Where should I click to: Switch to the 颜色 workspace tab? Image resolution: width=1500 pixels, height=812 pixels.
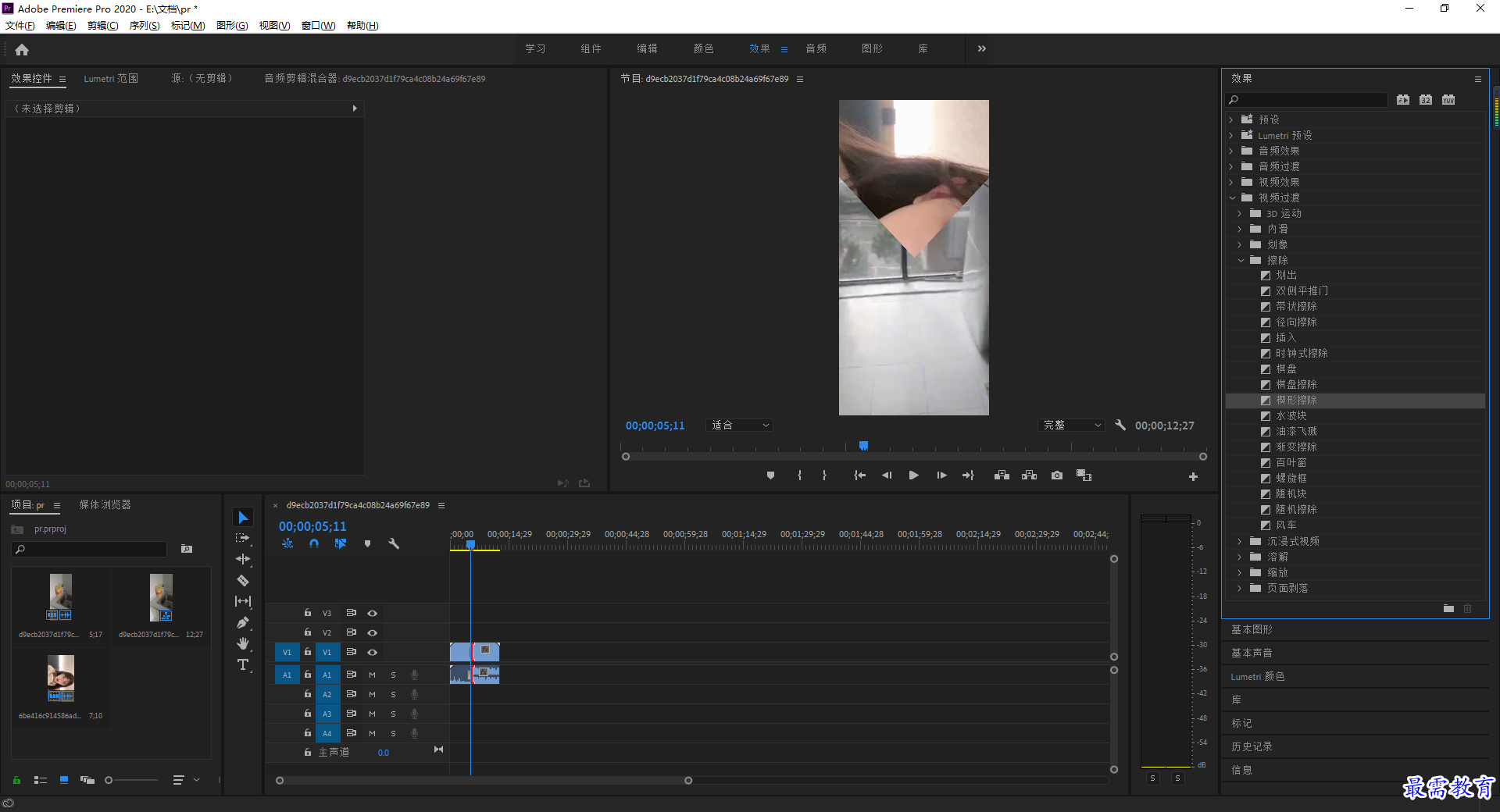(x=703, y=48)
